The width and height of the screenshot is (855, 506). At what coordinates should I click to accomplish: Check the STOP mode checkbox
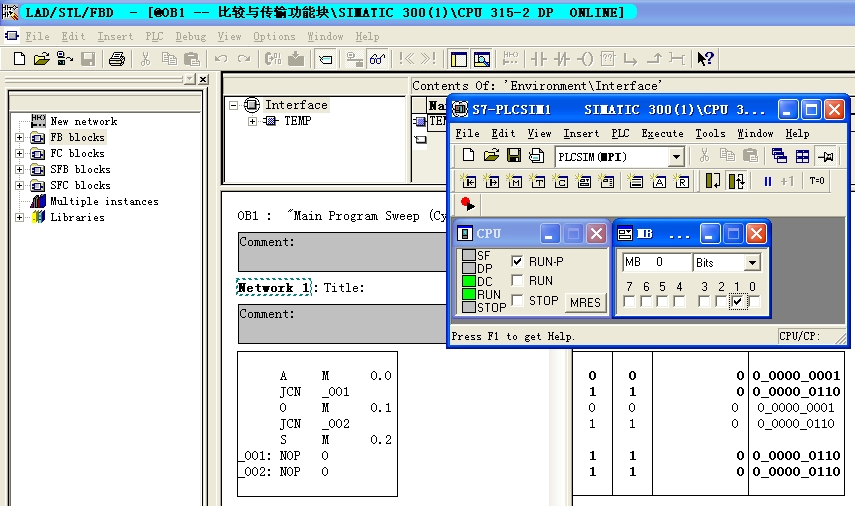(517, 300)
